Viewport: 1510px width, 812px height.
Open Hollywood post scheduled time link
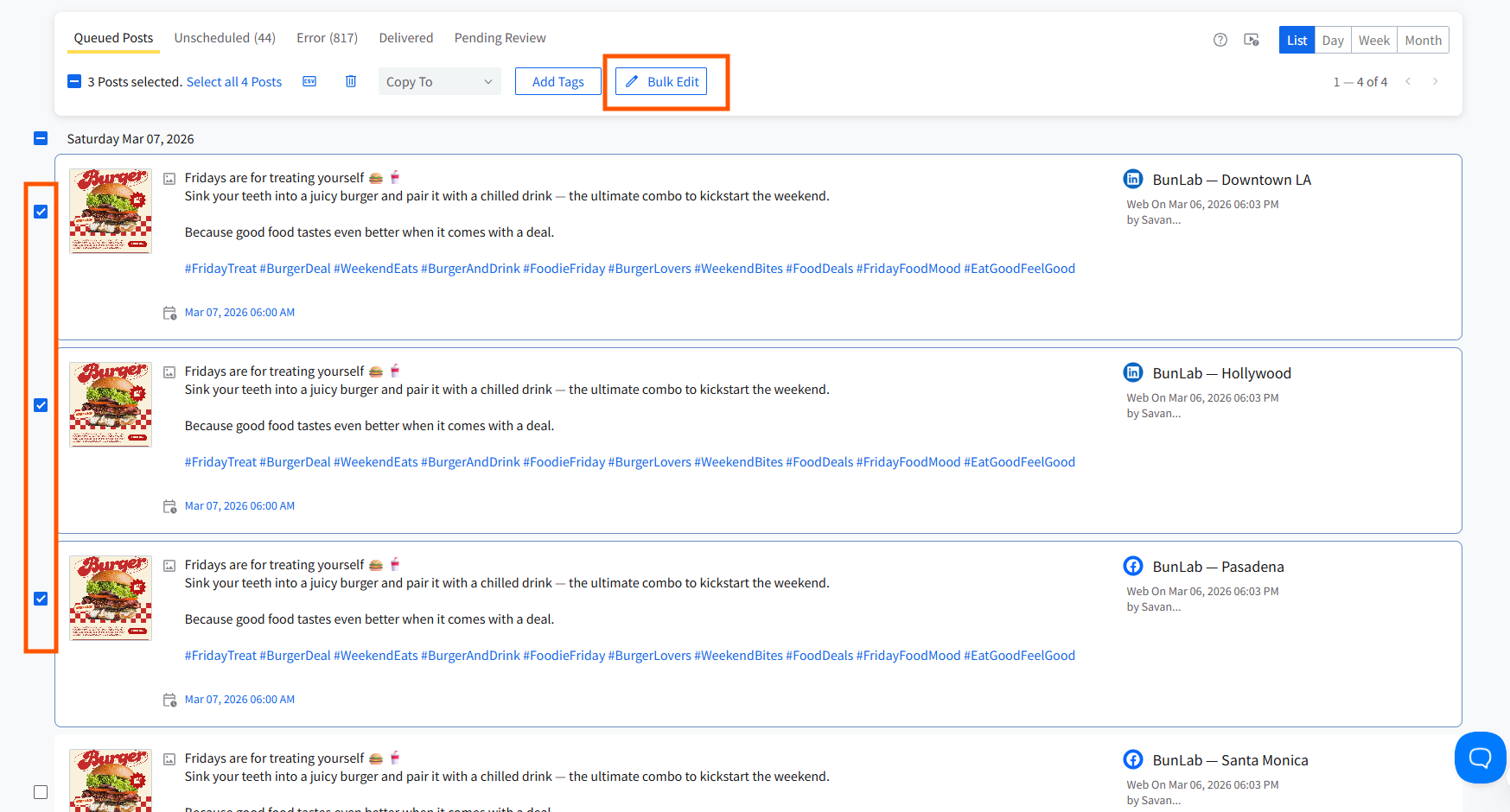pyautogui.click(x=239, y=506)
